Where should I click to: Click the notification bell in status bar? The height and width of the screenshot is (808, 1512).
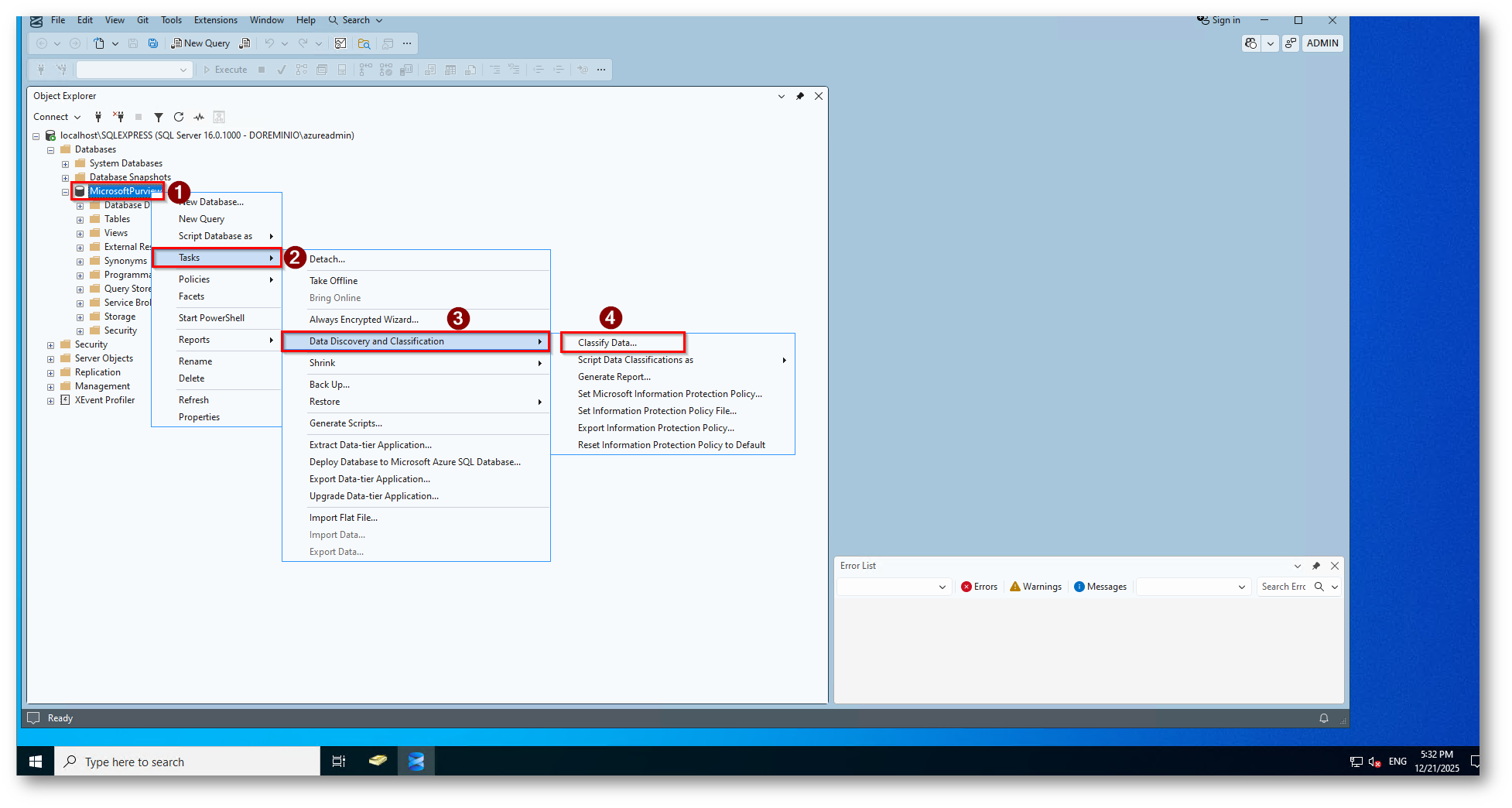pos(1324,719)
